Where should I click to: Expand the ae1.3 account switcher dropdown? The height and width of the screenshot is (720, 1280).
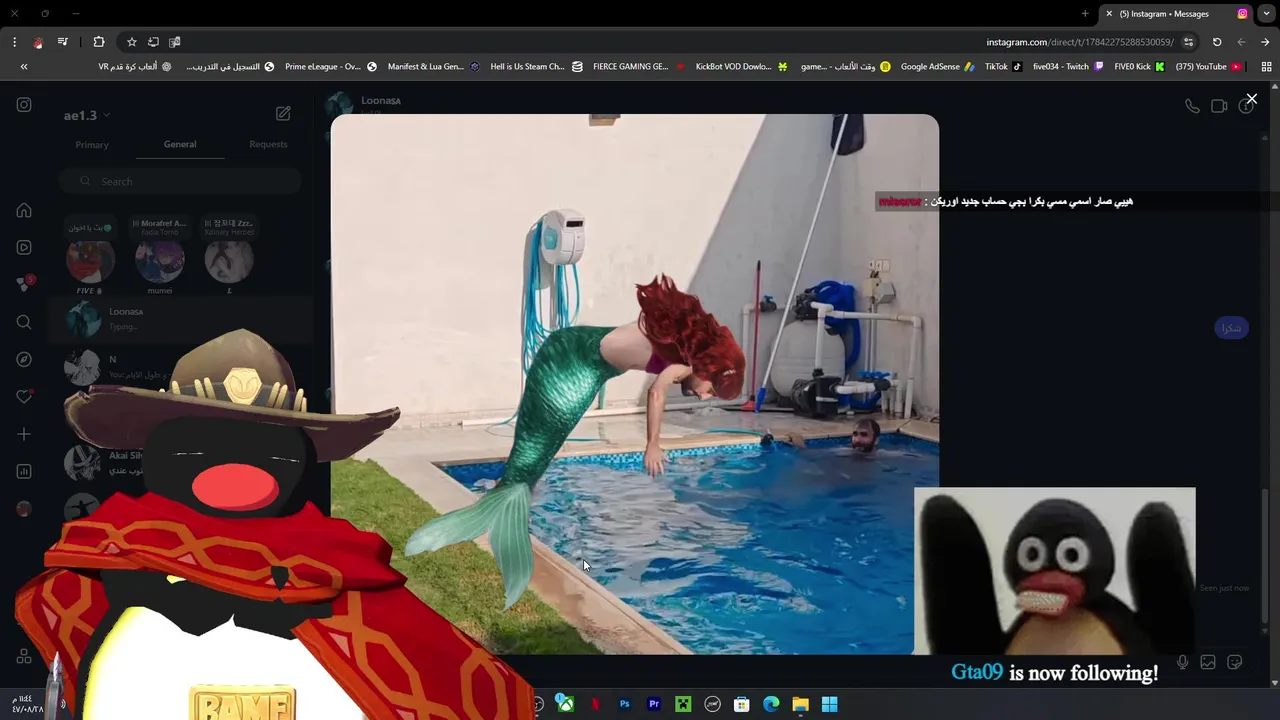[x=87, y=115]
